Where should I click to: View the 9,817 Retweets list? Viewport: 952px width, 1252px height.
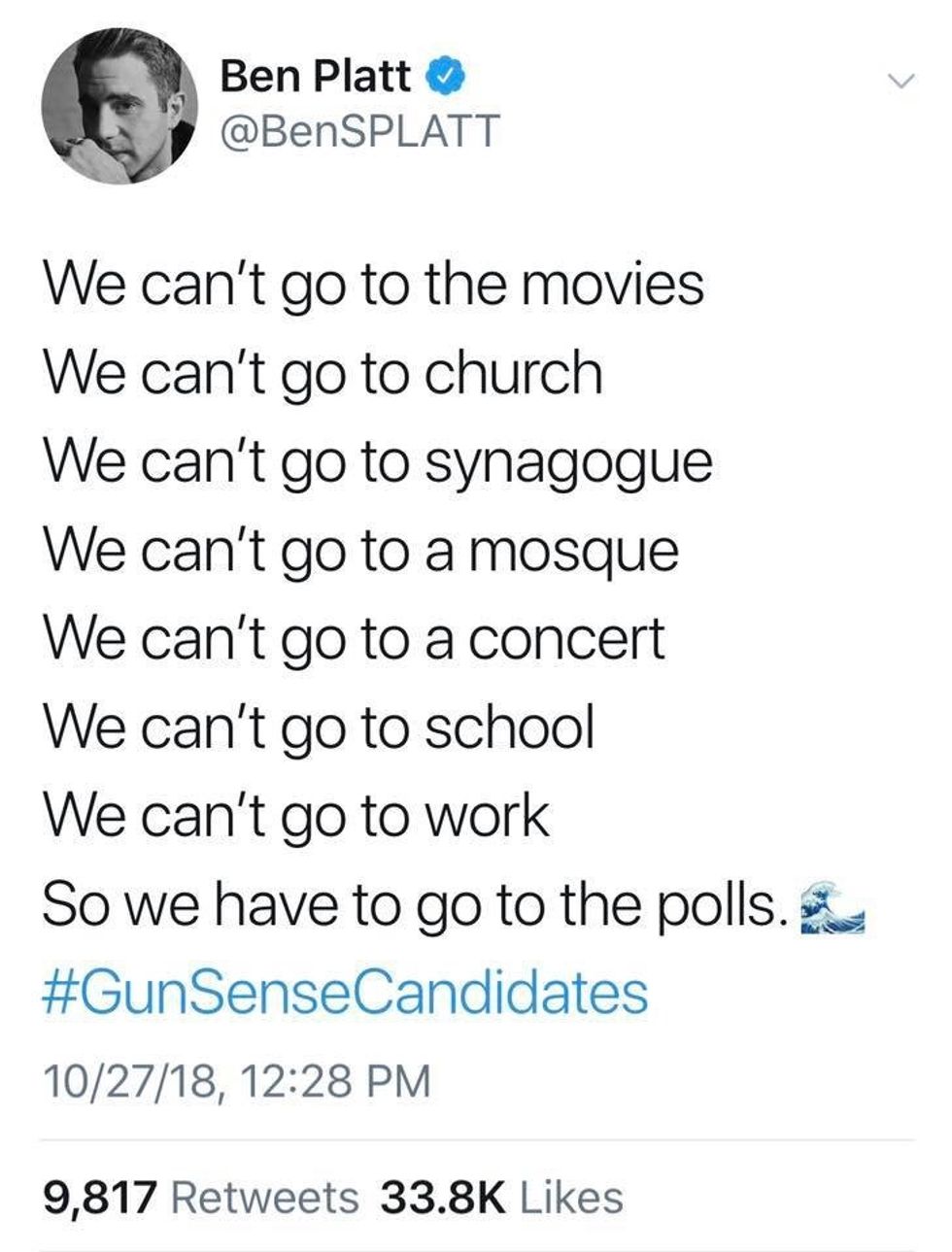201,1197
